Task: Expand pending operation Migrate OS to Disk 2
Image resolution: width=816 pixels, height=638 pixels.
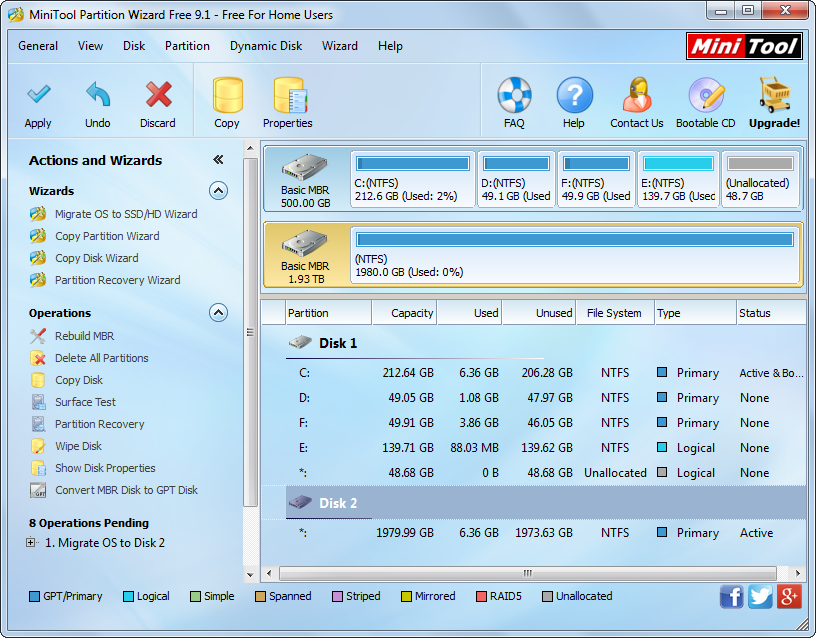Action: [x=31, y=543]
